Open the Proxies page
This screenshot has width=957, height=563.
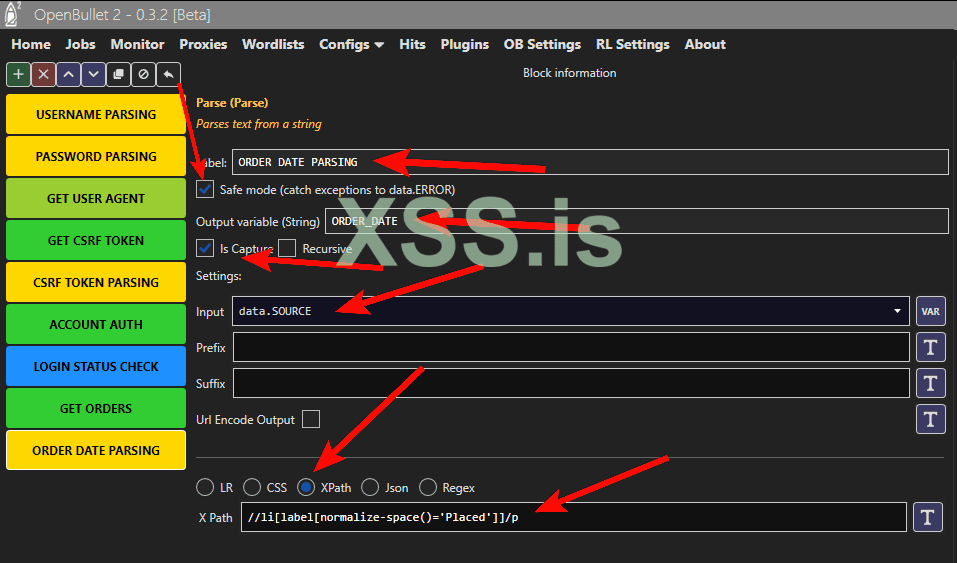coord(203,45)
